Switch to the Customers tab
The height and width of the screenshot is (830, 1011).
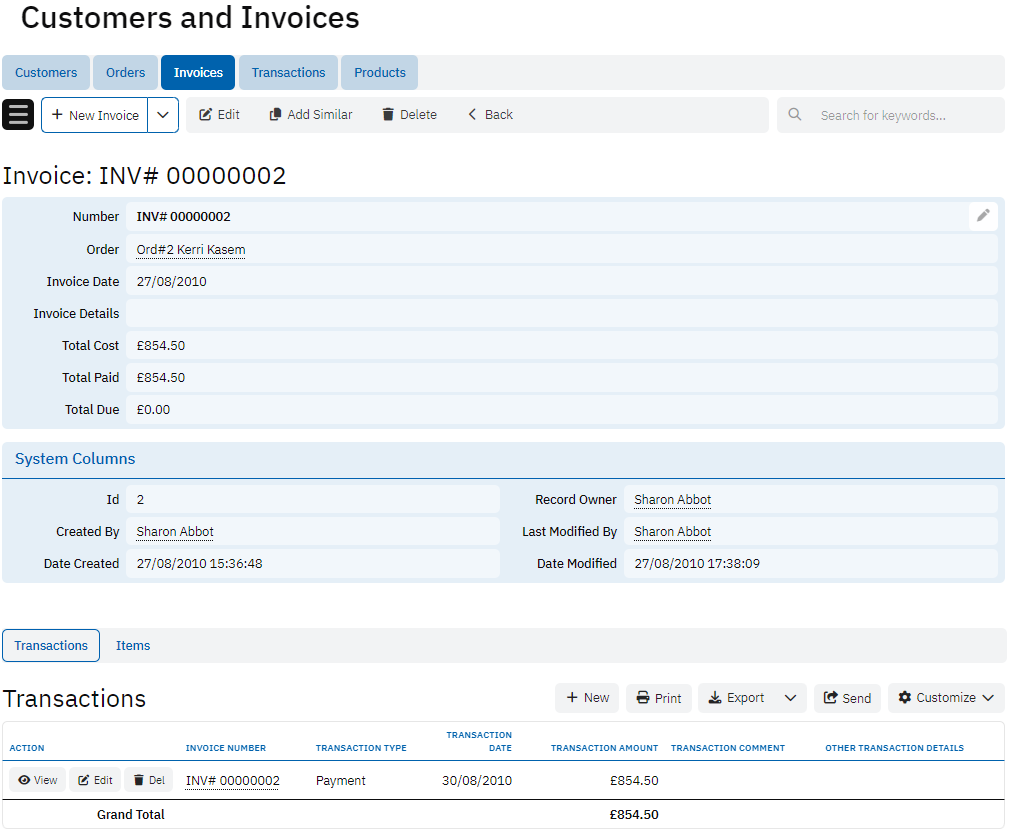(x=46, y=73)
